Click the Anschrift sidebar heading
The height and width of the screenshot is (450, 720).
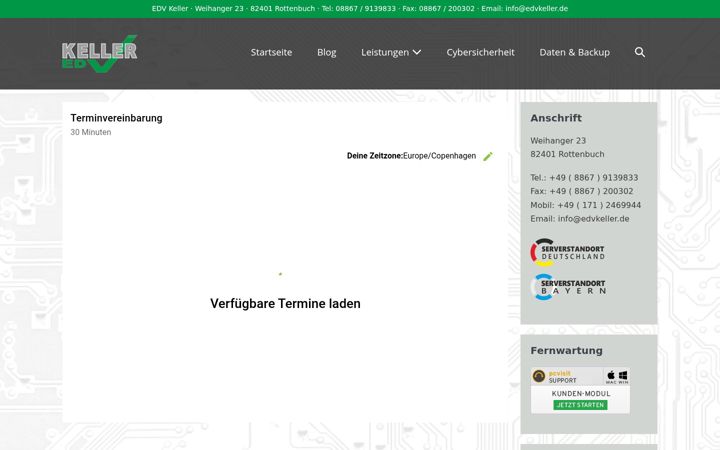tap(556, 118)
